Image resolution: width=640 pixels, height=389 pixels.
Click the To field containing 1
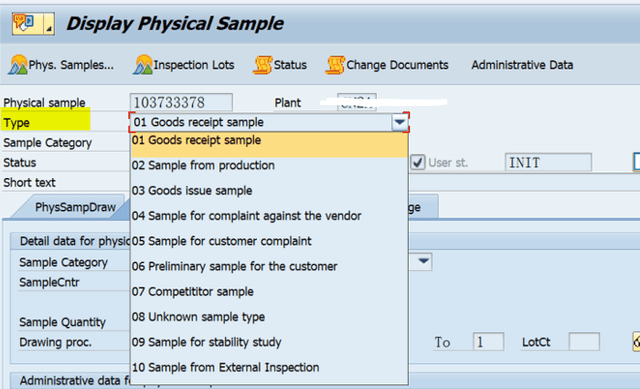488,342
